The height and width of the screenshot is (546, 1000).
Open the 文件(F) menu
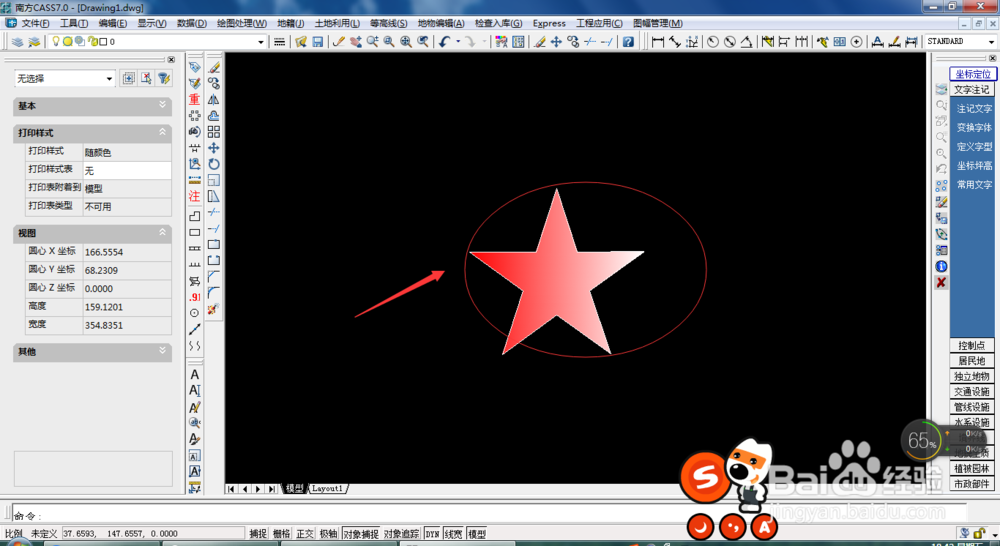[x=35, y=24]
